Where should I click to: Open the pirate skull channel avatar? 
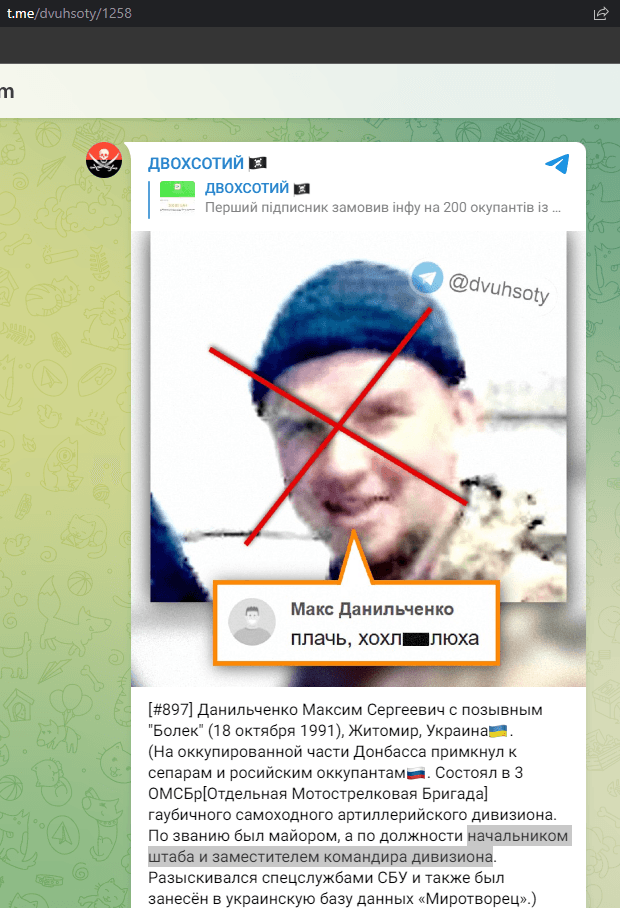click(x=104, y=160)
